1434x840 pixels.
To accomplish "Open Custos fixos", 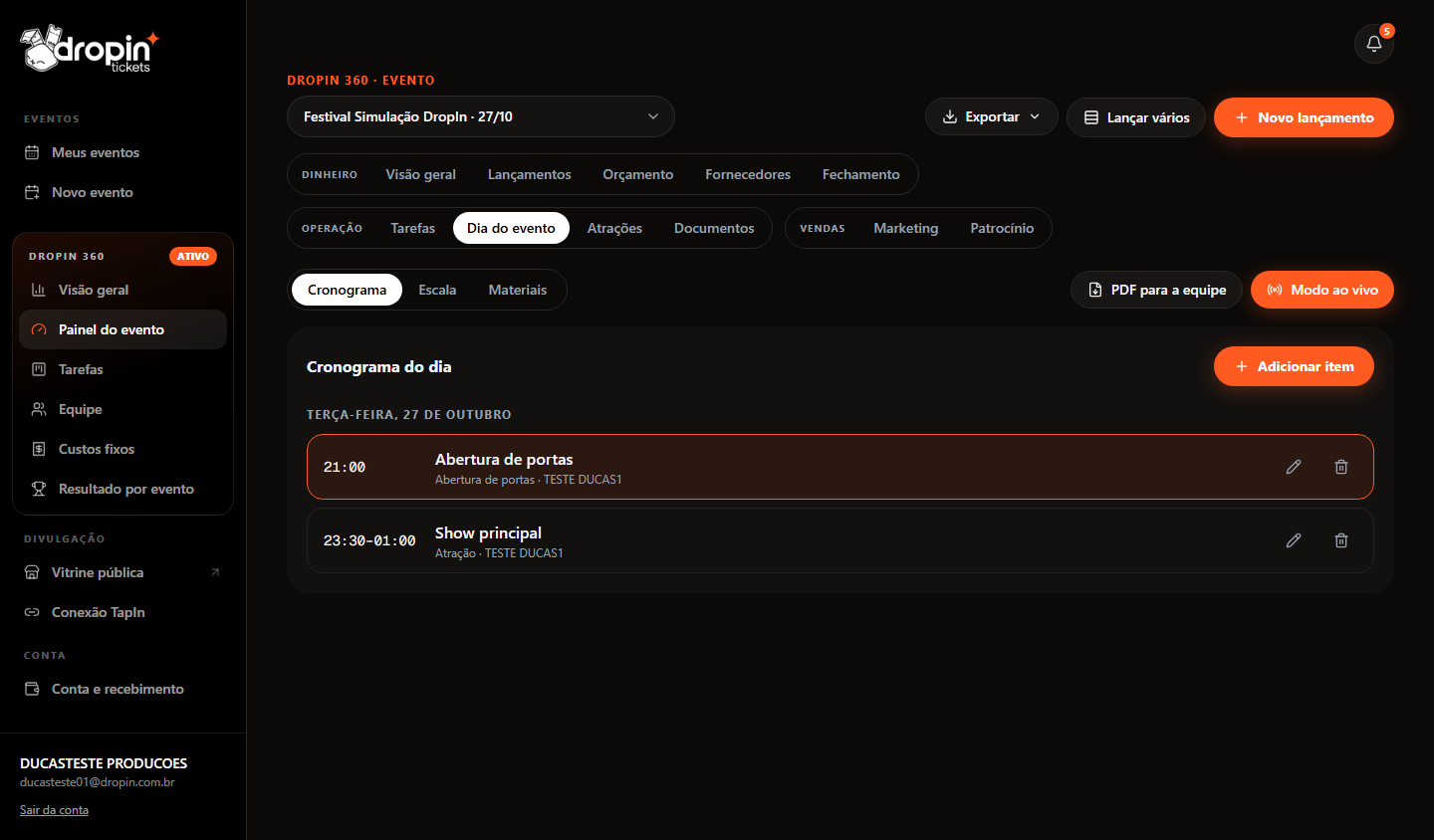I will pos(122,449).
